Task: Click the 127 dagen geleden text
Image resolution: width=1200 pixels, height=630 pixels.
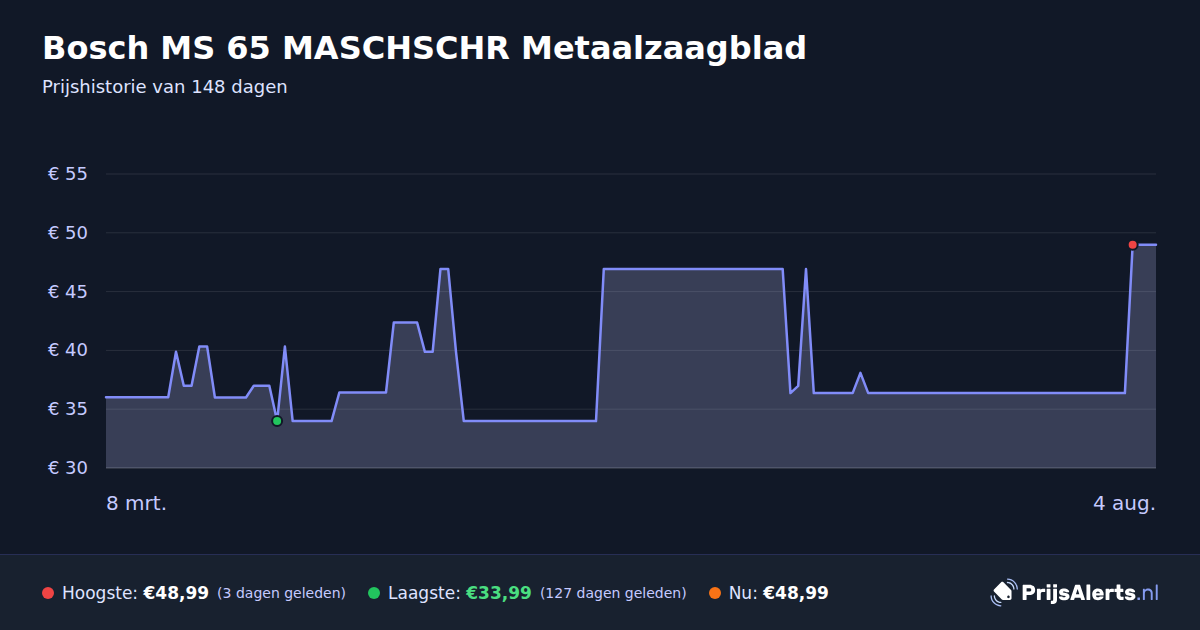Action: pos(613,593)
